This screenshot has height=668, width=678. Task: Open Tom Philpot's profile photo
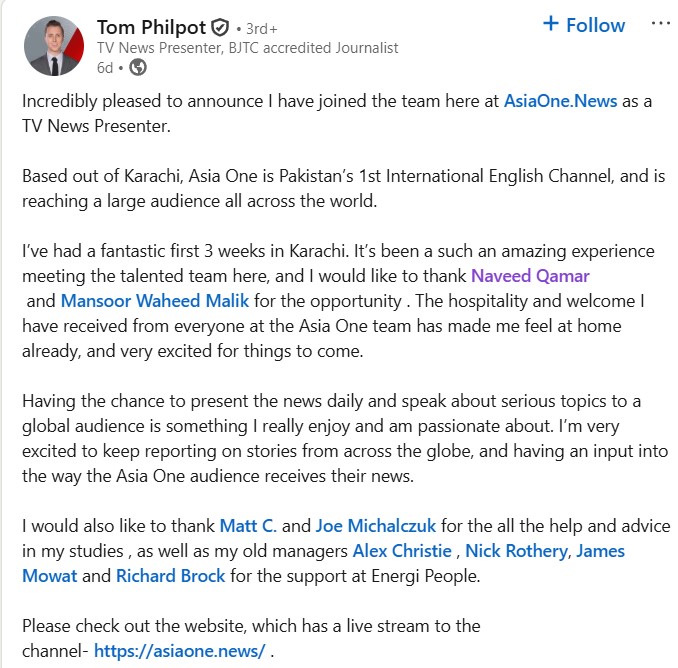[51, 47]
